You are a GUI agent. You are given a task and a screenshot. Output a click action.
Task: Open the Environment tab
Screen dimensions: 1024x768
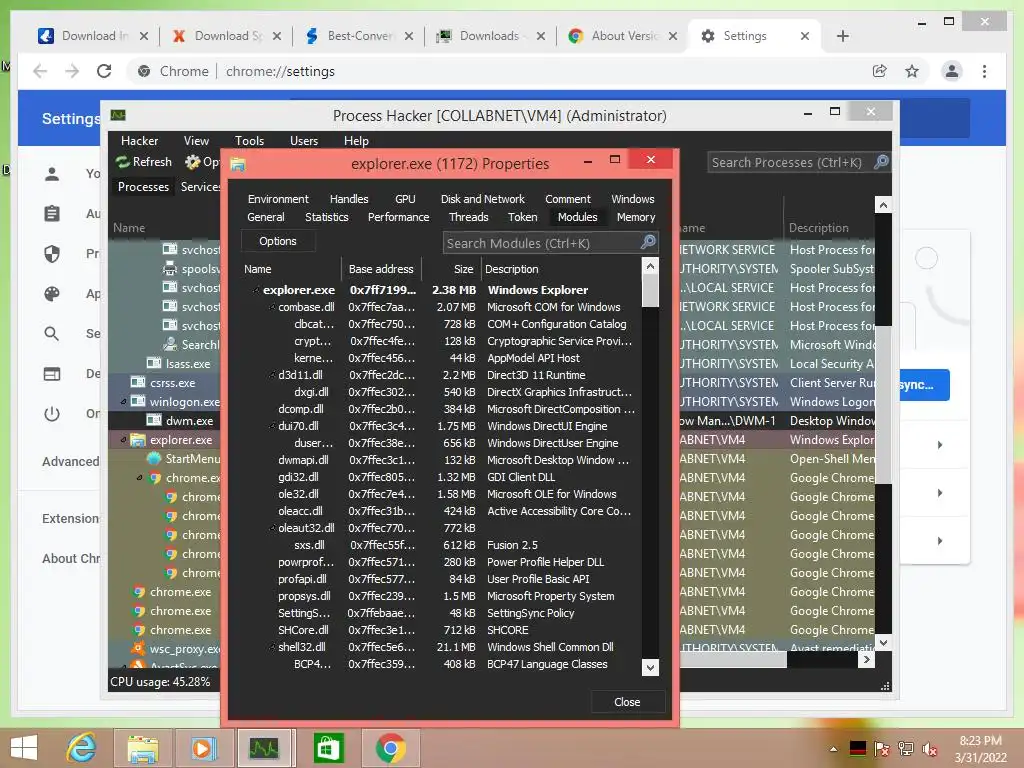click(x=278, y=199)
